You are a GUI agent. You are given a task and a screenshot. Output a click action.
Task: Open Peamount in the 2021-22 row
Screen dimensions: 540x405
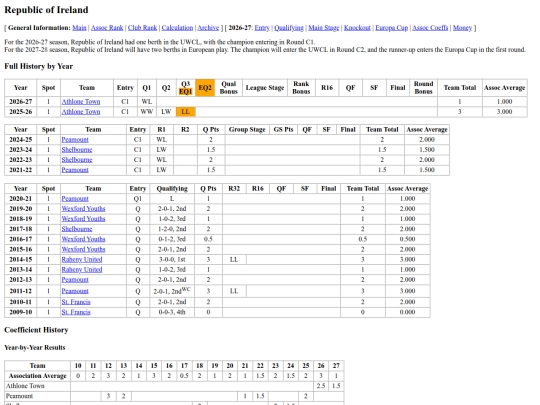point(75,170)
